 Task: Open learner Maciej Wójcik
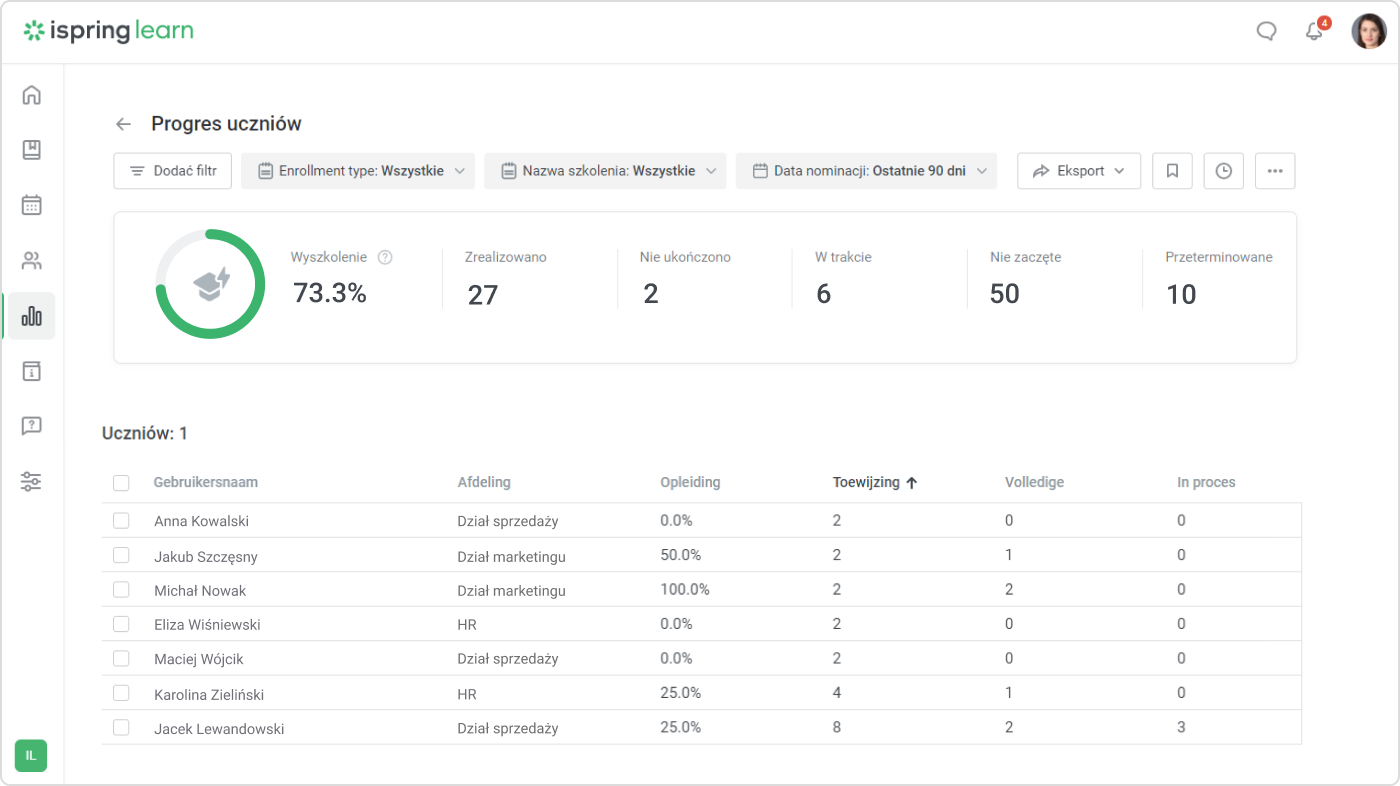coord(199,659)
